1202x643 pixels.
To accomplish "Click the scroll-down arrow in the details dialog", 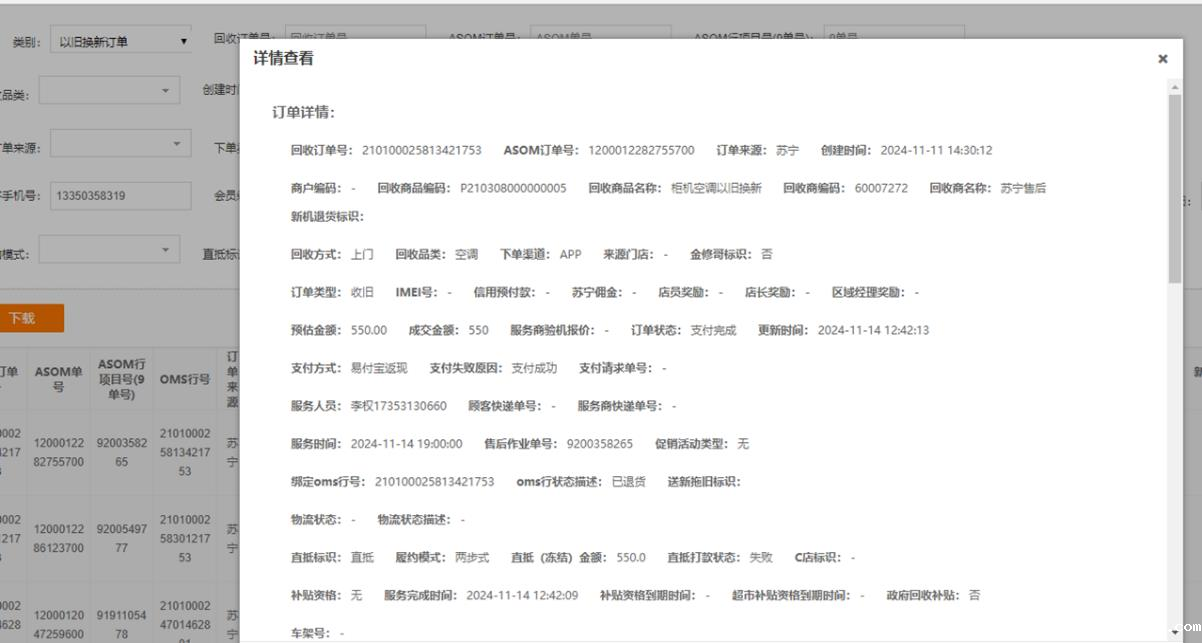I will pos(1174,632).
